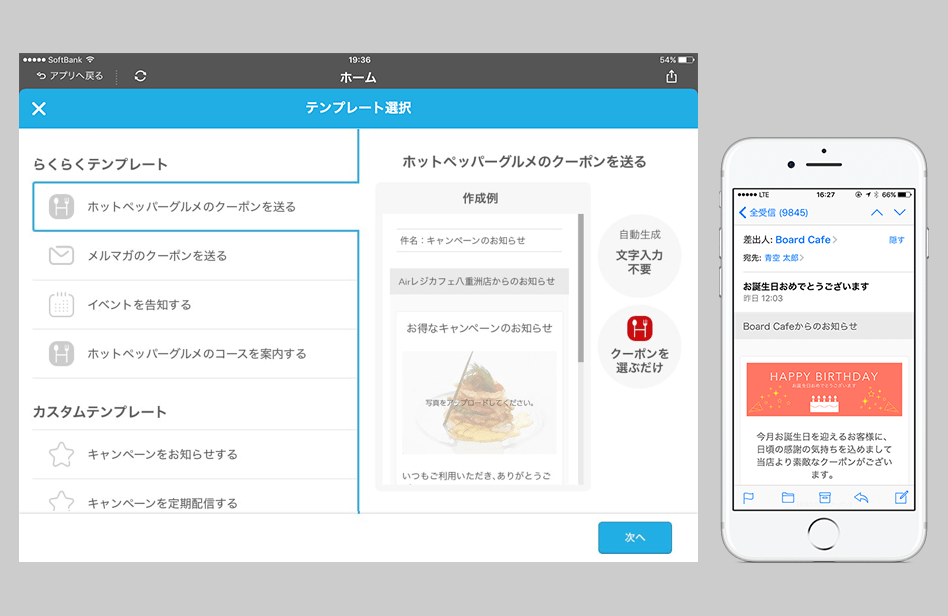948x616 pixels.
Task: Select ホットペッパーグルメのコースを案内する template
Action: 195,354
